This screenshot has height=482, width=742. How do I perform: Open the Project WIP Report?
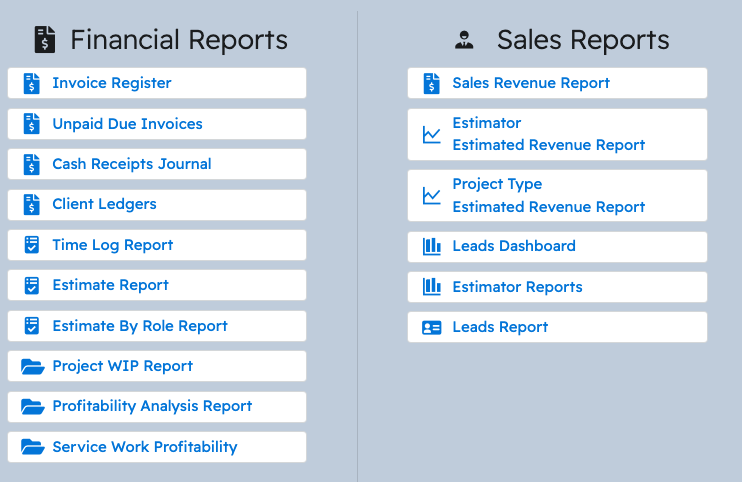[157, 366]
